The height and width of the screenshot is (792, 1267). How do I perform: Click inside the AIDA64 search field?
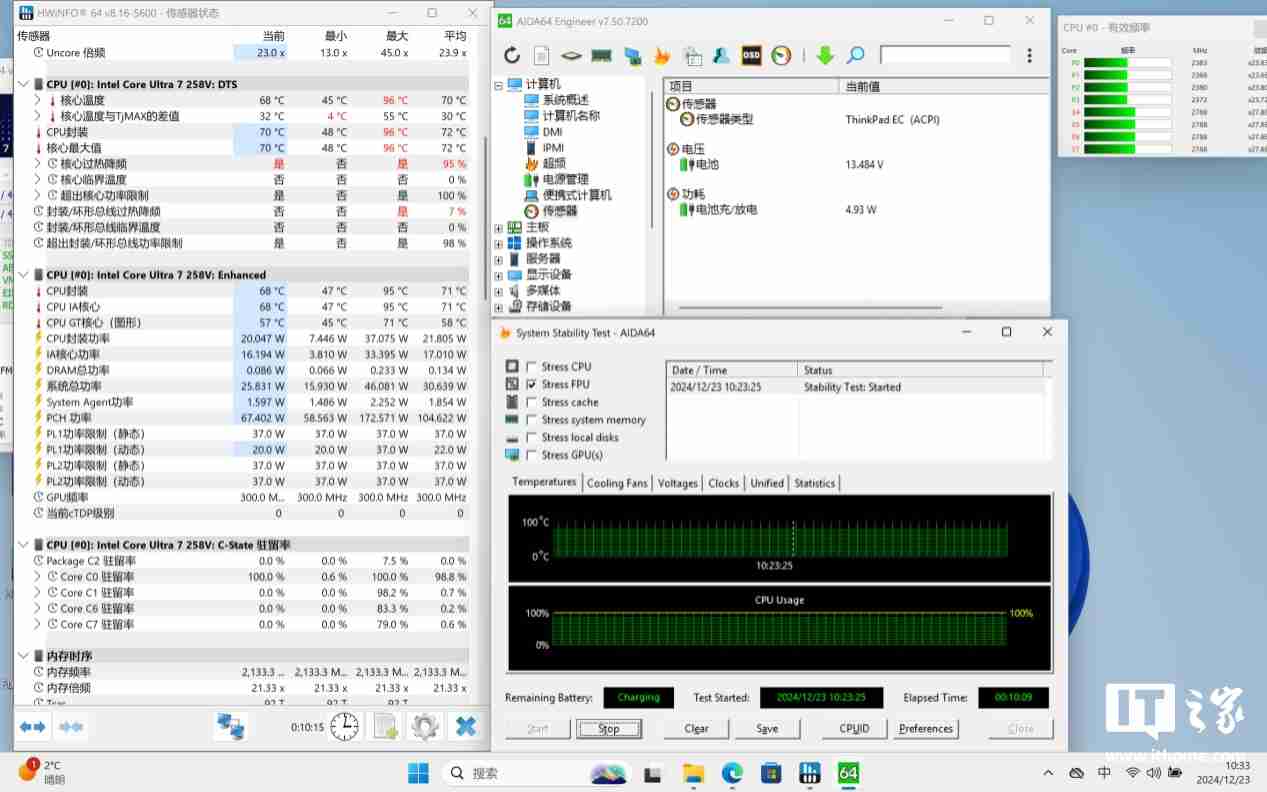point(945,55)
